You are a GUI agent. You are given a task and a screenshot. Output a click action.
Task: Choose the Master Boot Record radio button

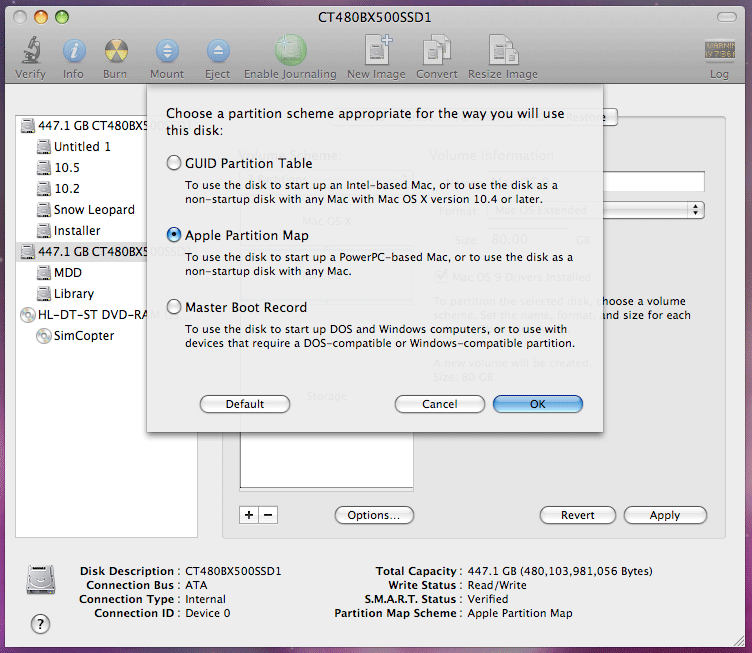point(174,307)
